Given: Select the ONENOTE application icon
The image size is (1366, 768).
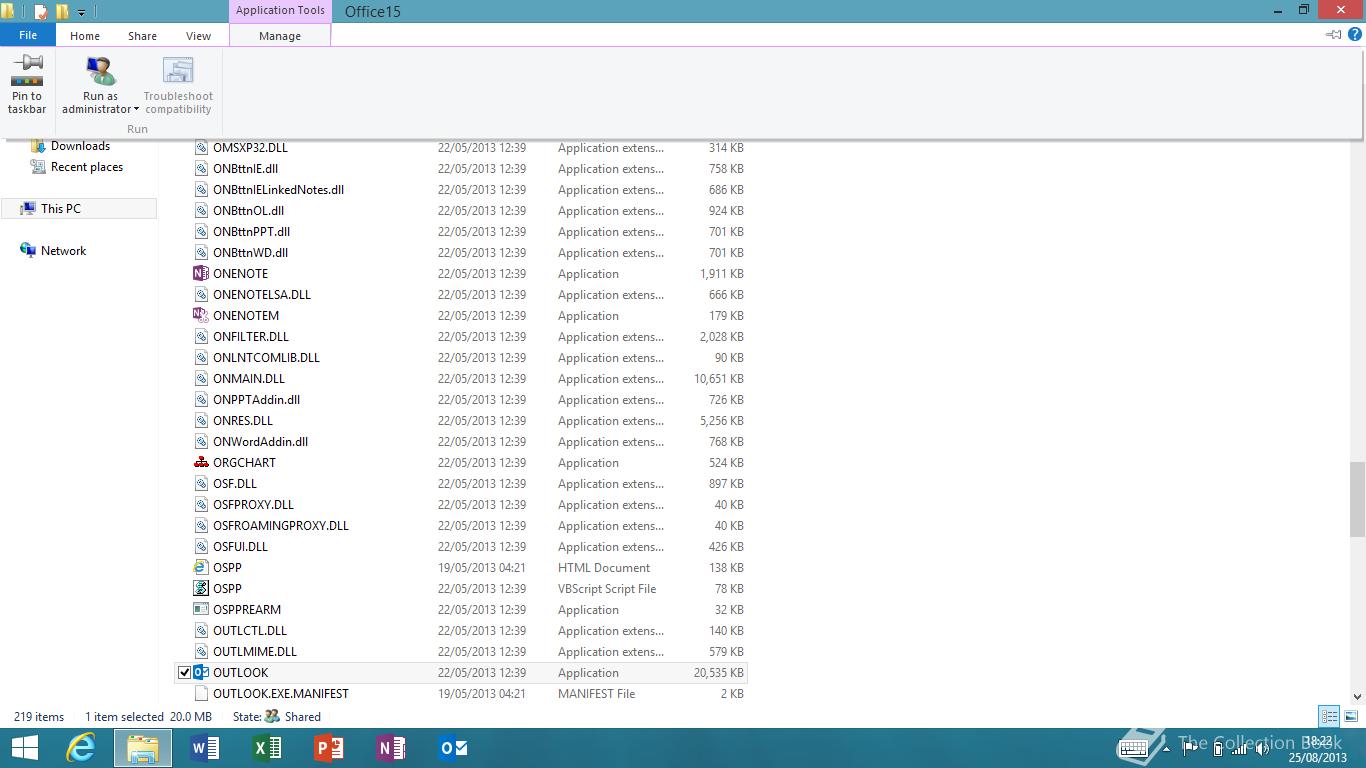Looking at the screenshot, I should (200, 273).
